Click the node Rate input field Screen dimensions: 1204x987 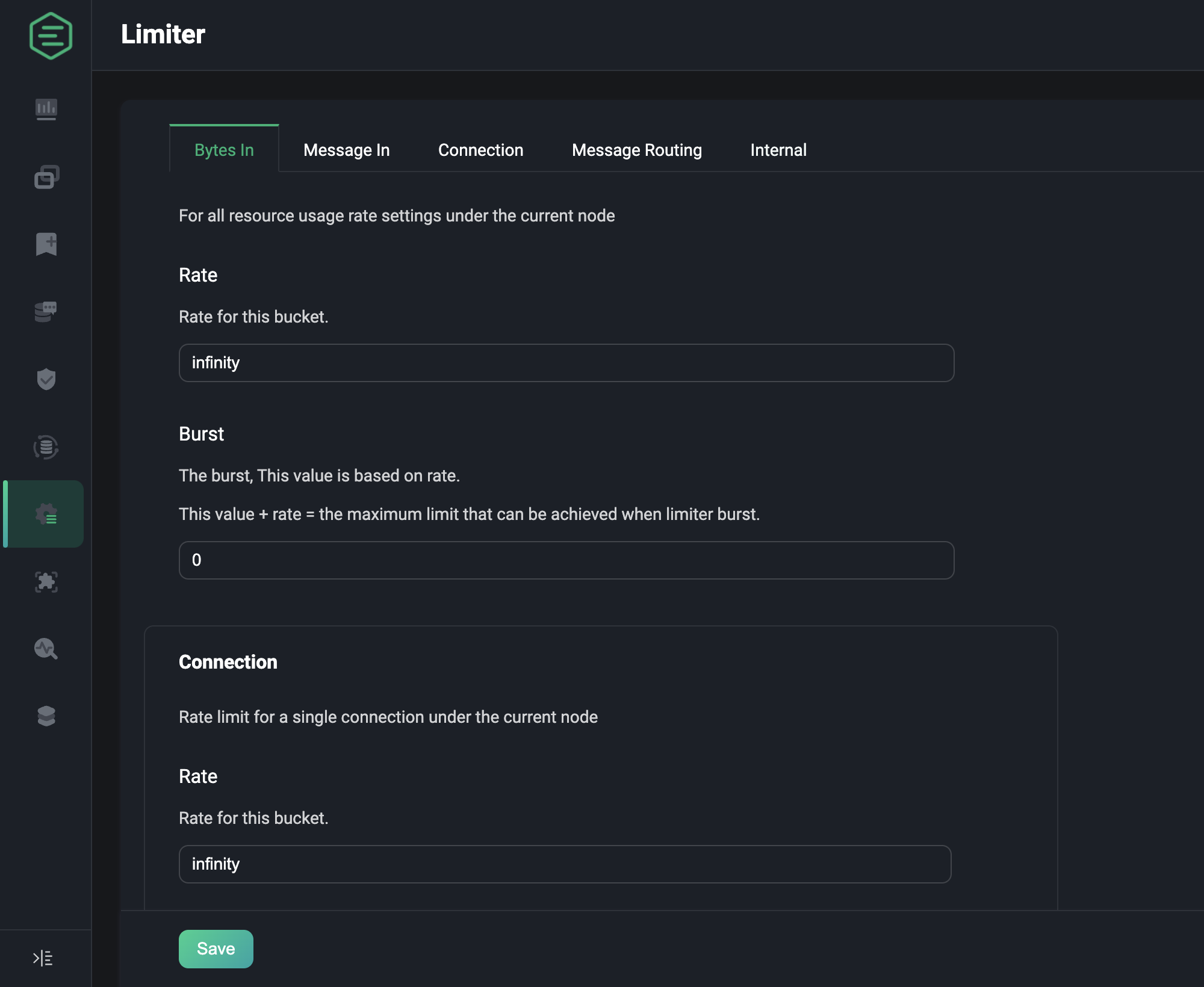(x=566, y=363)
